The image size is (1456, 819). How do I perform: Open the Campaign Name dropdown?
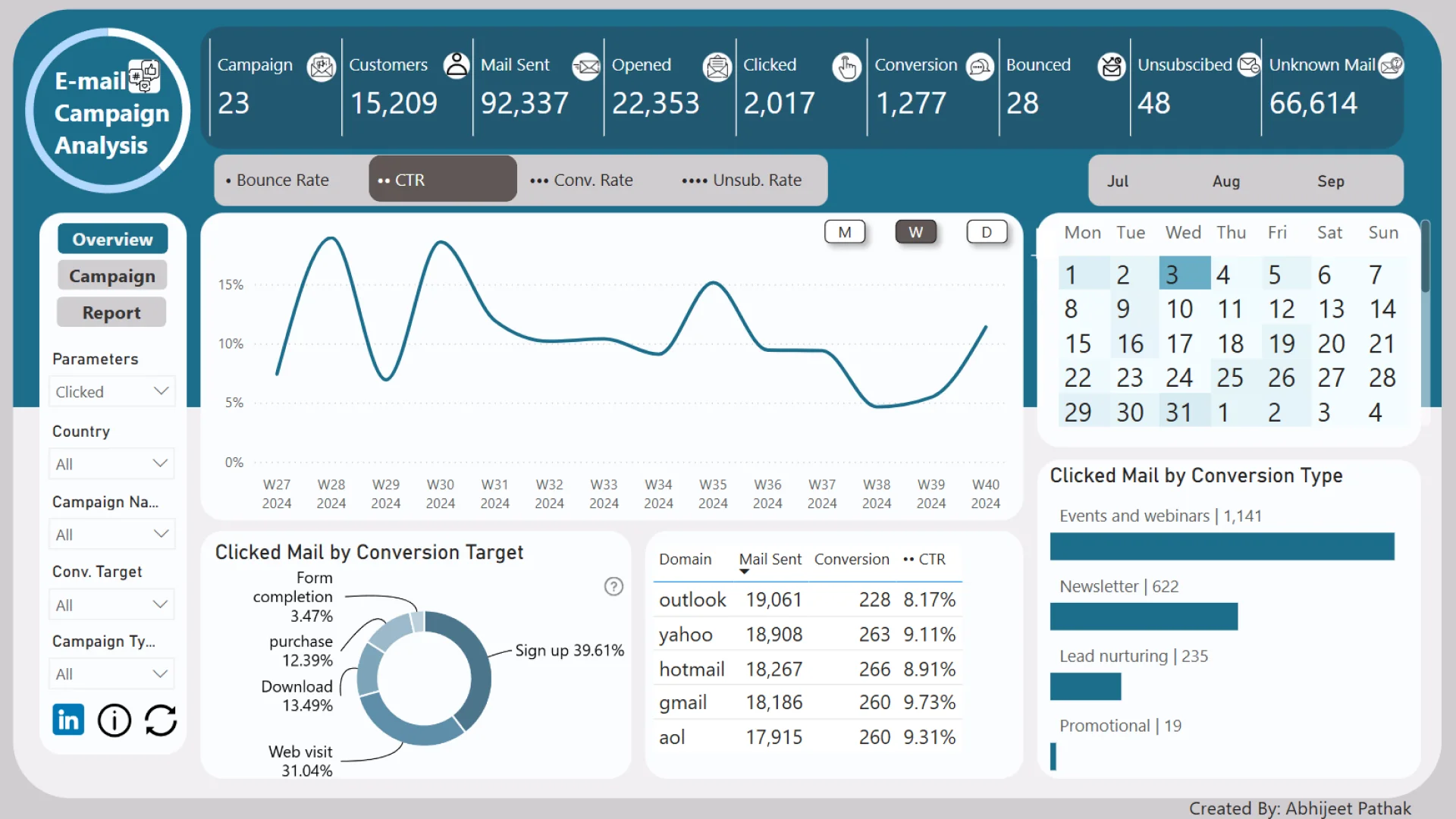[111, 534]
